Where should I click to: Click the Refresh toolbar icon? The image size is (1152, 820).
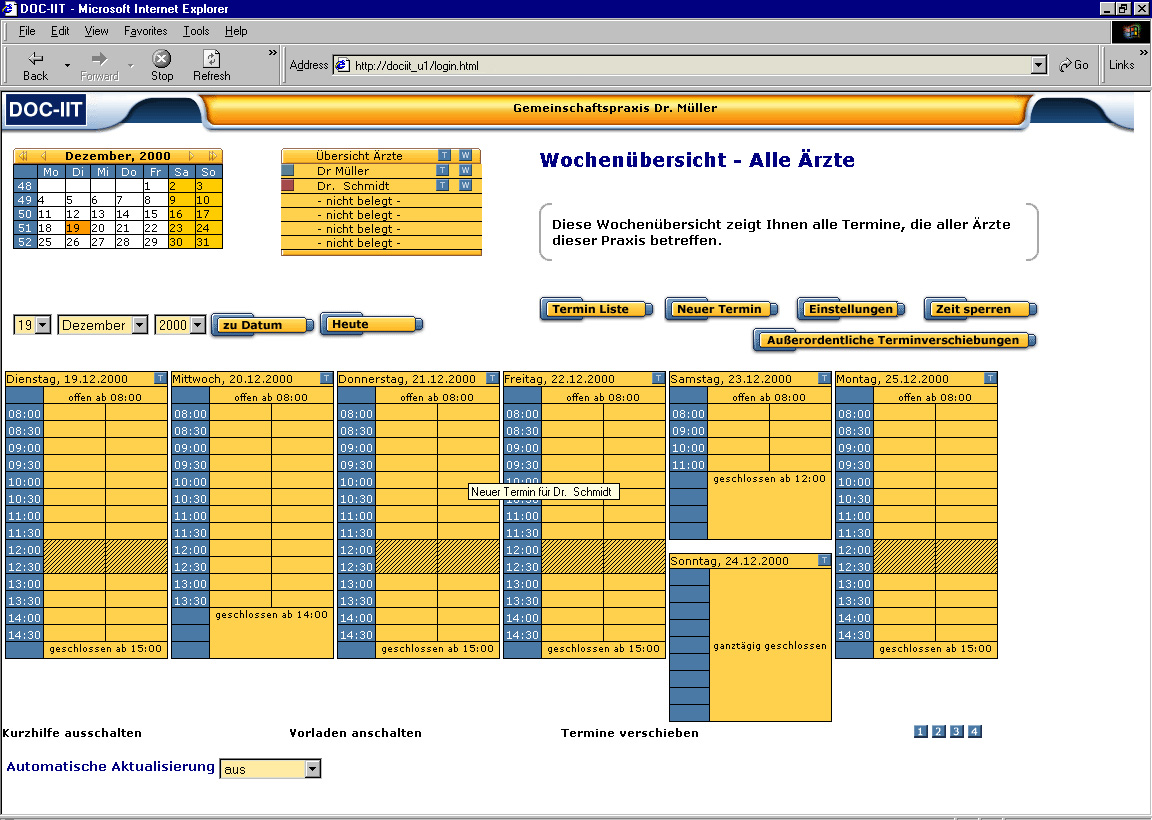pos(212,59)
